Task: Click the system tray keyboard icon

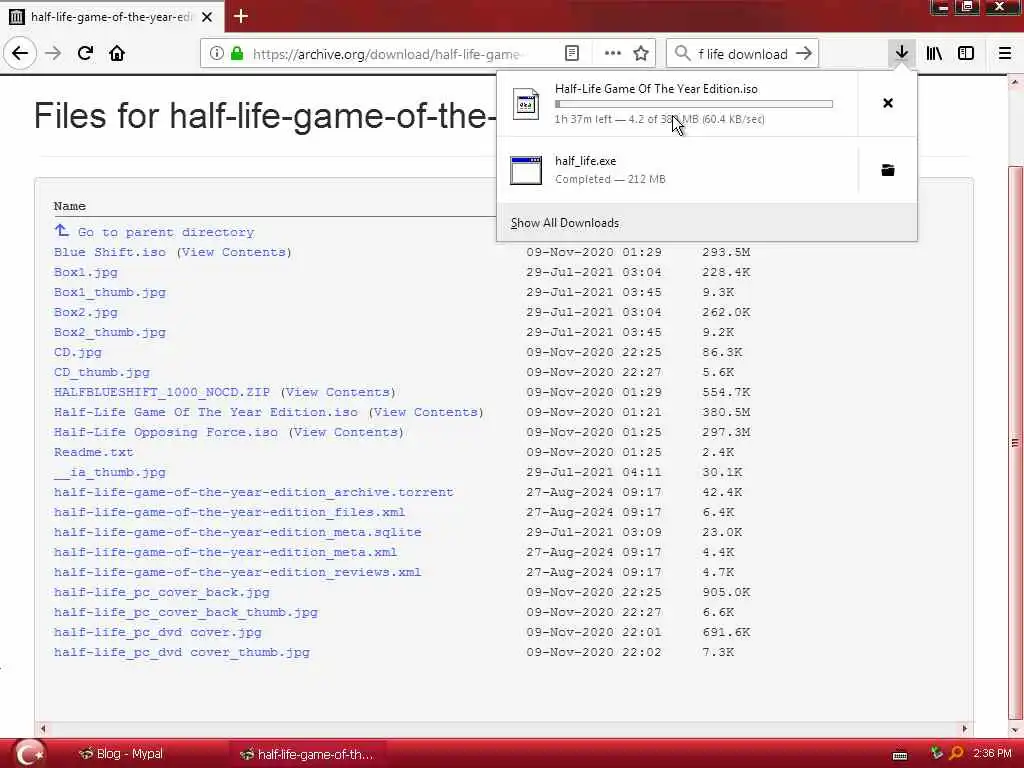Action: point(900,756)
